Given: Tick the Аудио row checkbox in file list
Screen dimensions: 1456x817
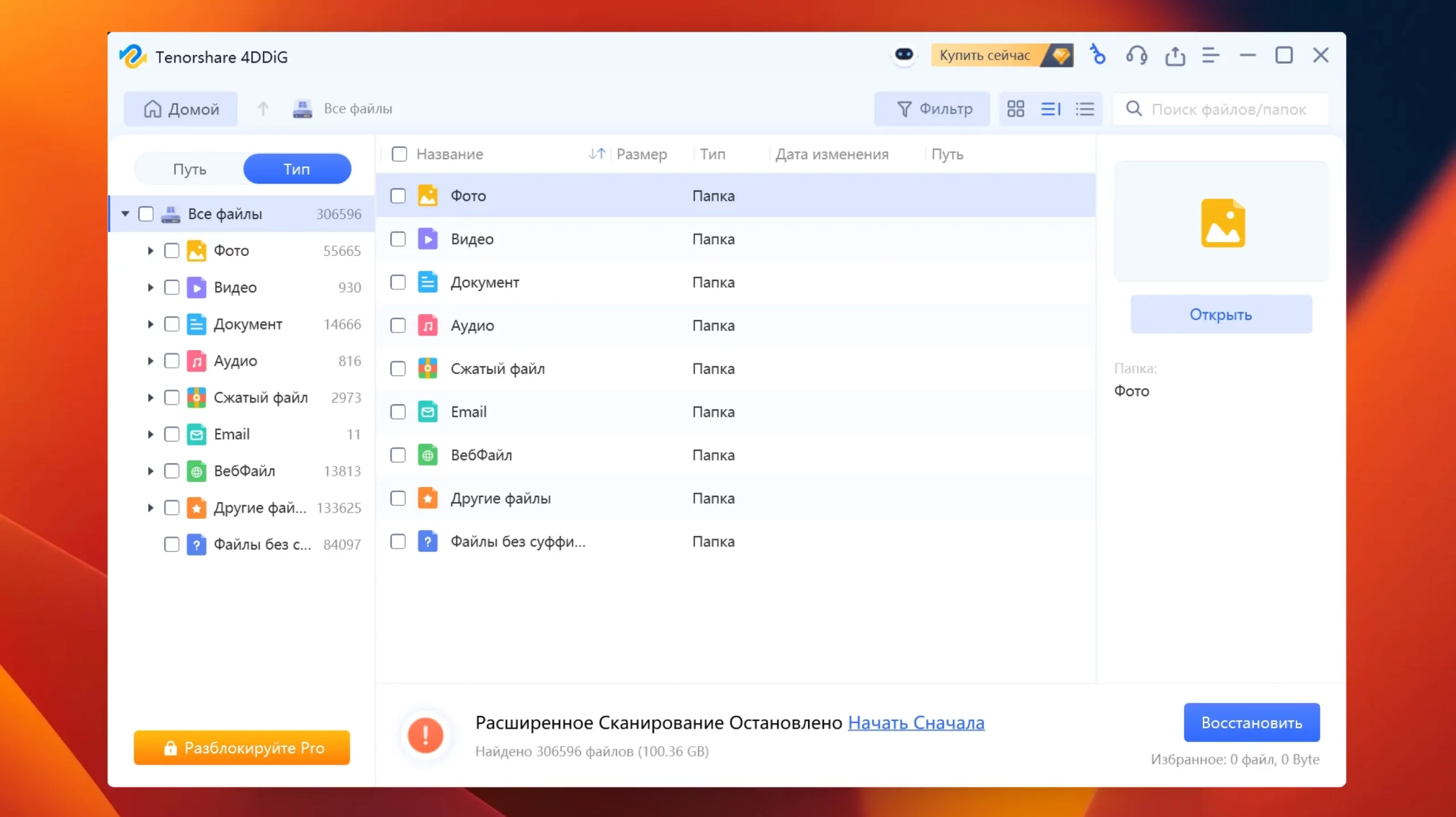Looking at the screenshot, I should pos(398,326).
